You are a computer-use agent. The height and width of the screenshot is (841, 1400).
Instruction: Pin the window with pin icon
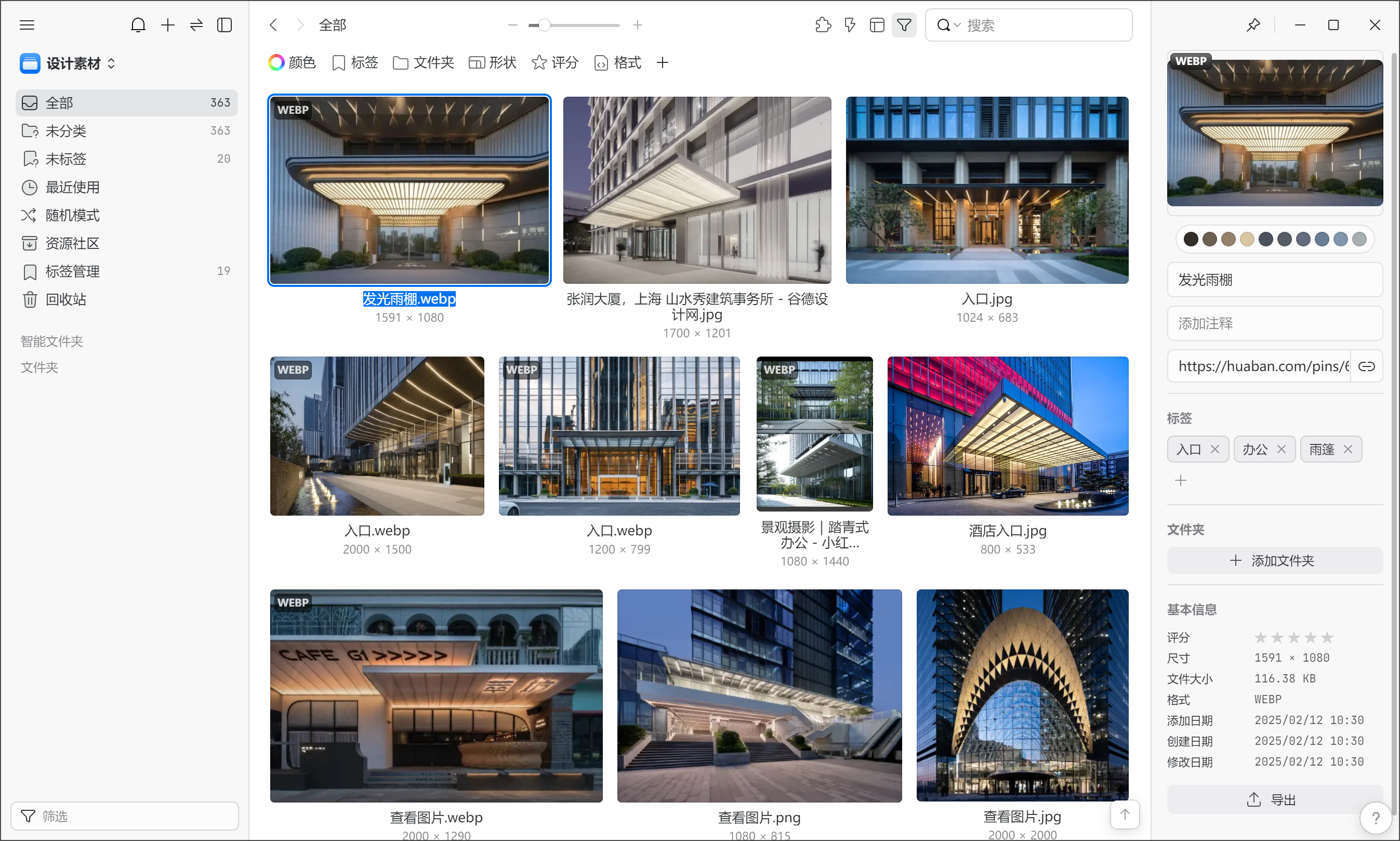click(x=1253, y=25)
